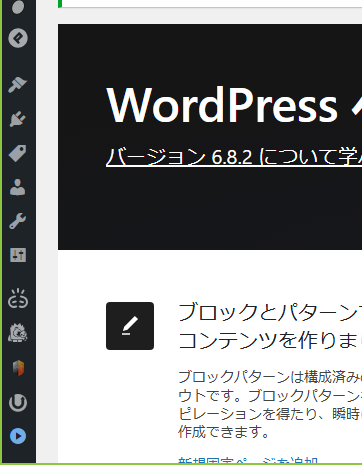The height and width of the screenshot is (465, 362).
Task: Expand the sidebar with blue play button
Action: (18, 436)
